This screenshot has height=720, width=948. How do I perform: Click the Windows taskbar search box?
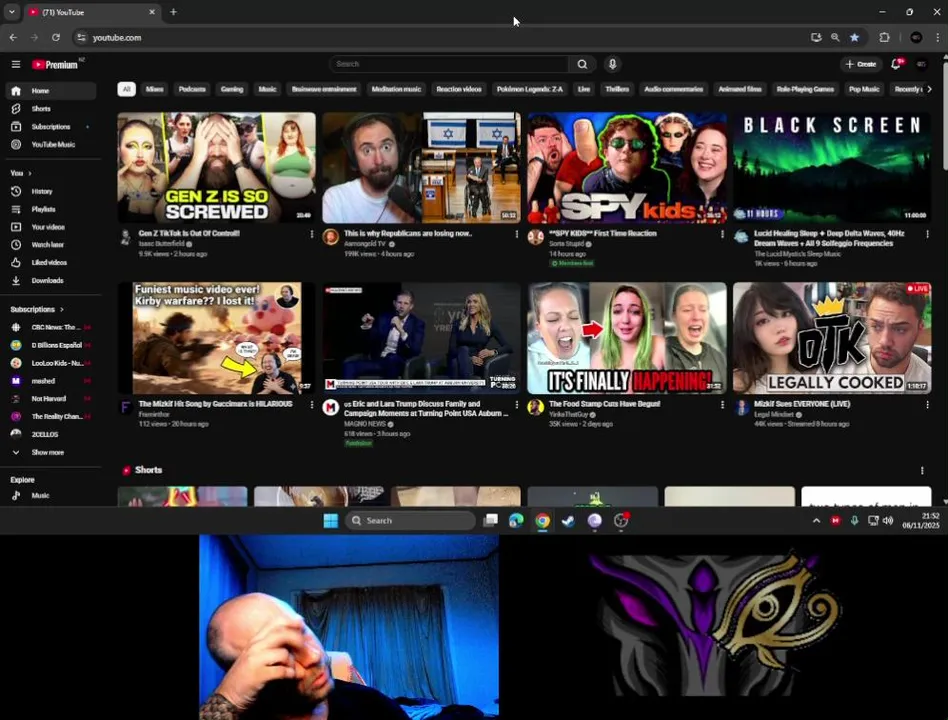click(x=411, y=521)
